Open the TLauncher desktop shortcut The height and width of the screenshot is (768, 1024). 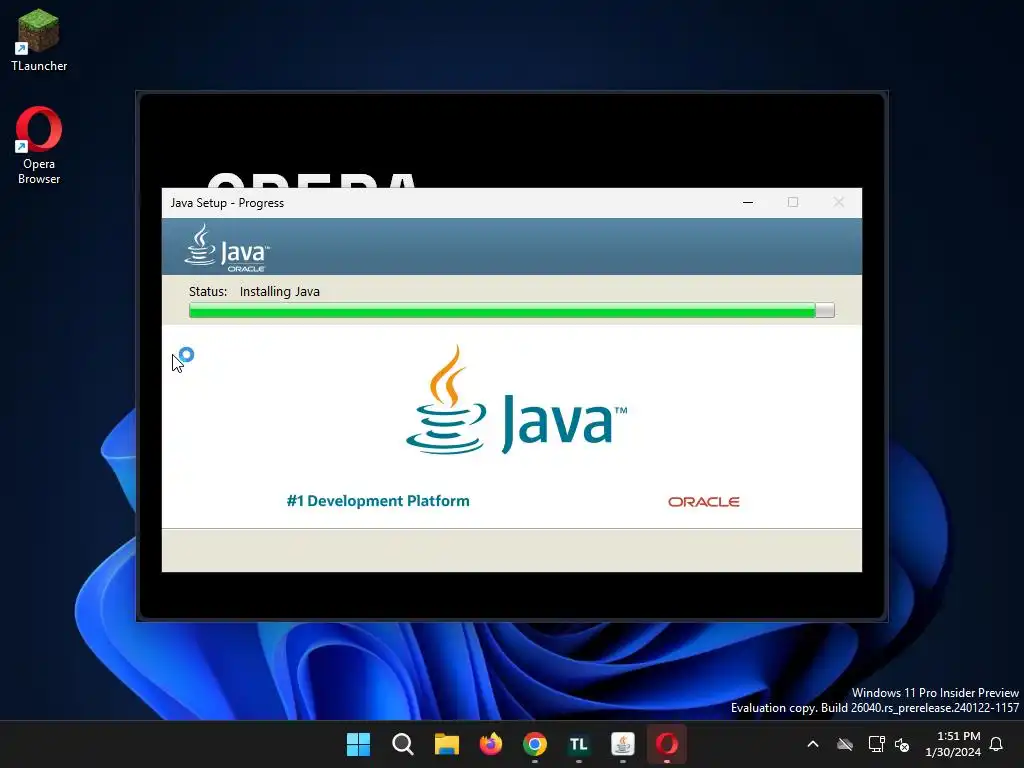point(39,40)
